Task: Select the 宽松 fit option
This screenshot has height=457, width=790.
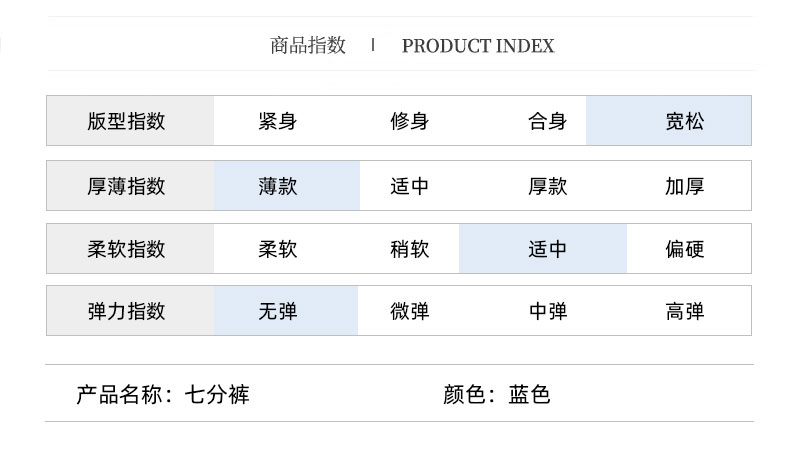Action: coord(668,121)
